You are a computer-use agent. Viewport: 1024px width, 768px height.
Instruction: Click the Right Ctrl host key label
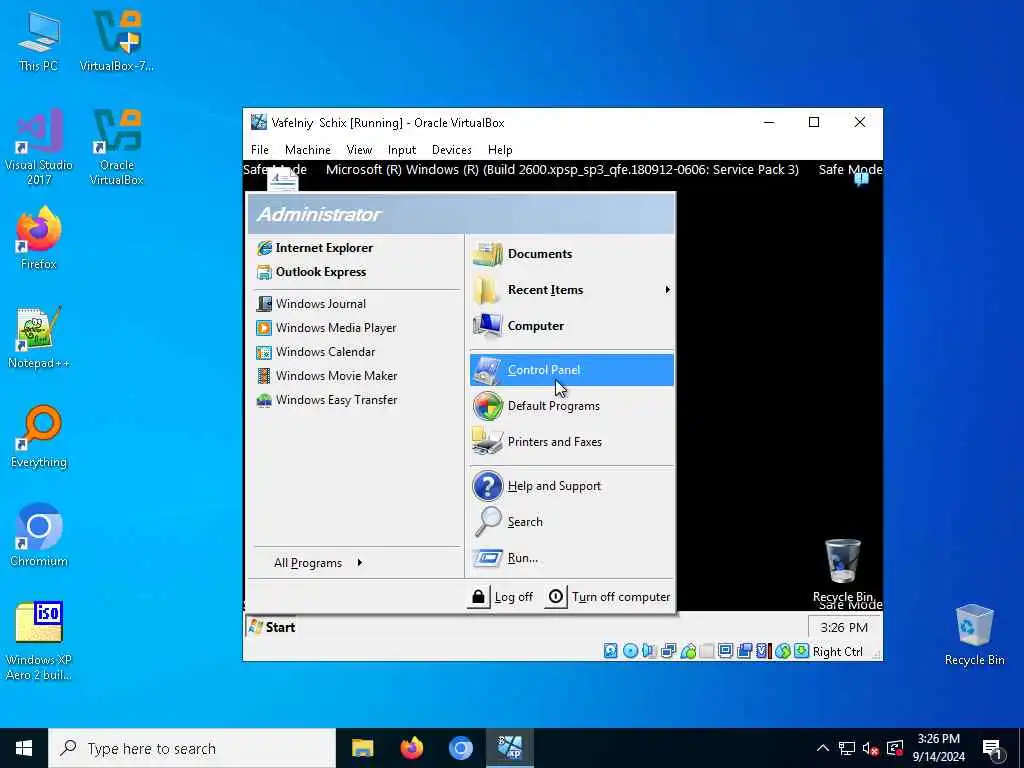(838, 652)
